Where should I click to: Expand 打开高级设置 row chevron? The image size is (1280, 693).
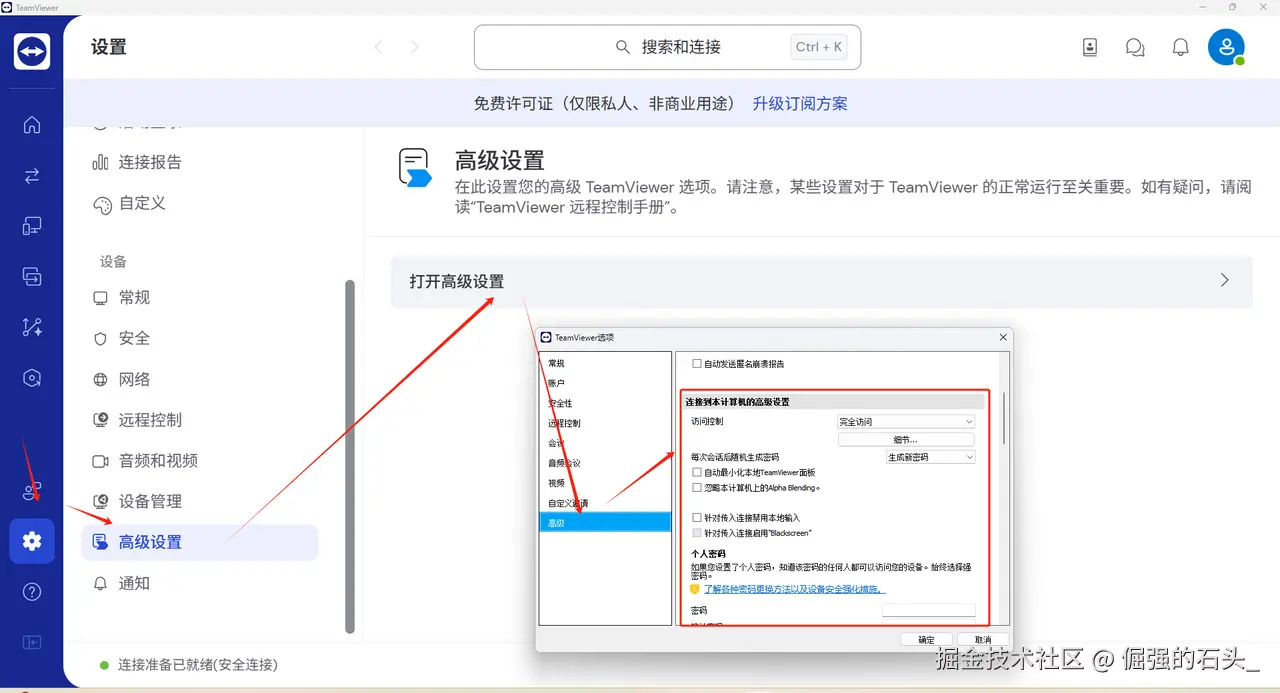pos(1225,281)
